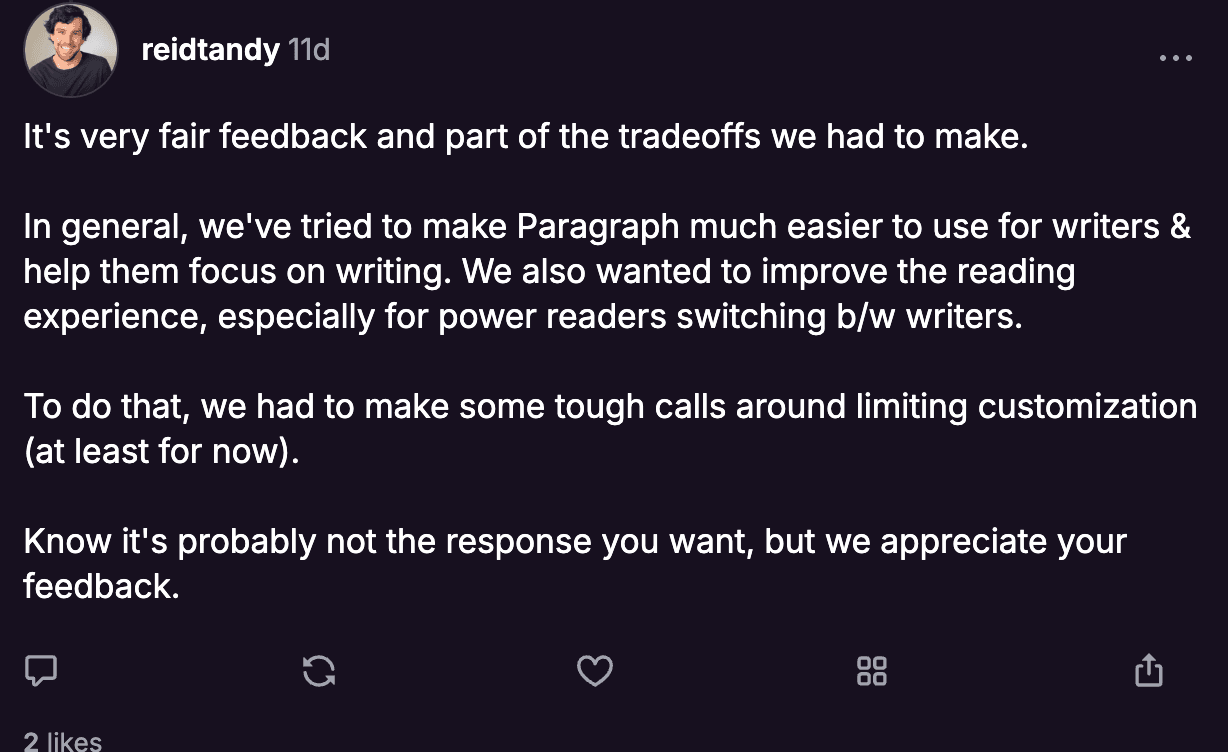Click the four-squares grid icon

click(872, 671)
